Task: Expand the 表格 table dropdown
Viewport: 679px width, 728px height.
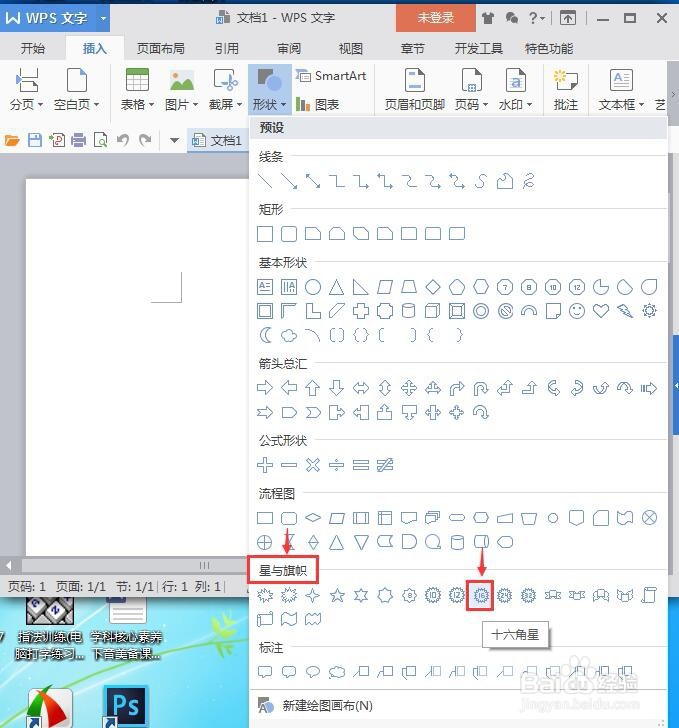Action: point(137,90)
